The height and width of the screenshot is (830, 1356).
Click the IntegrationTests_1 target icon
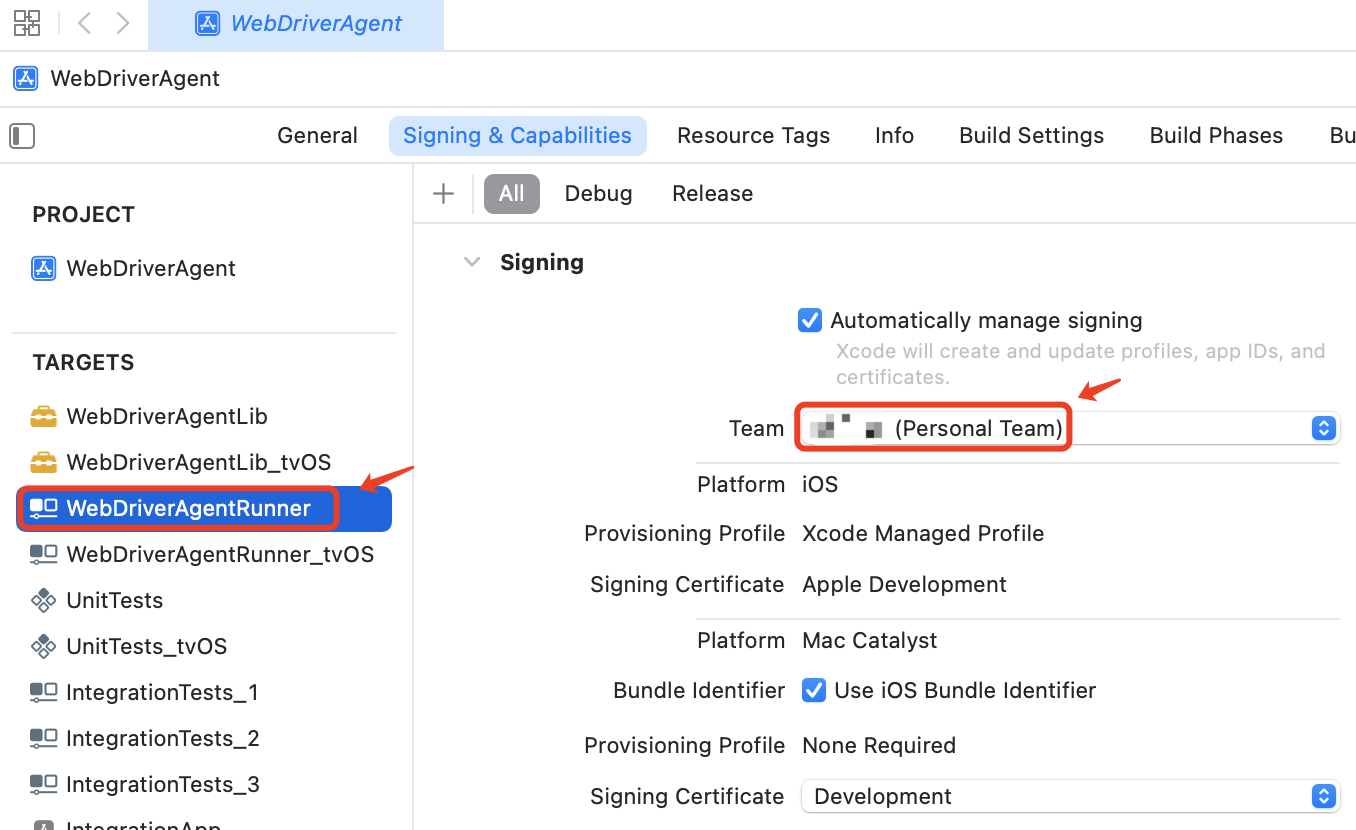tap(43, 692)
